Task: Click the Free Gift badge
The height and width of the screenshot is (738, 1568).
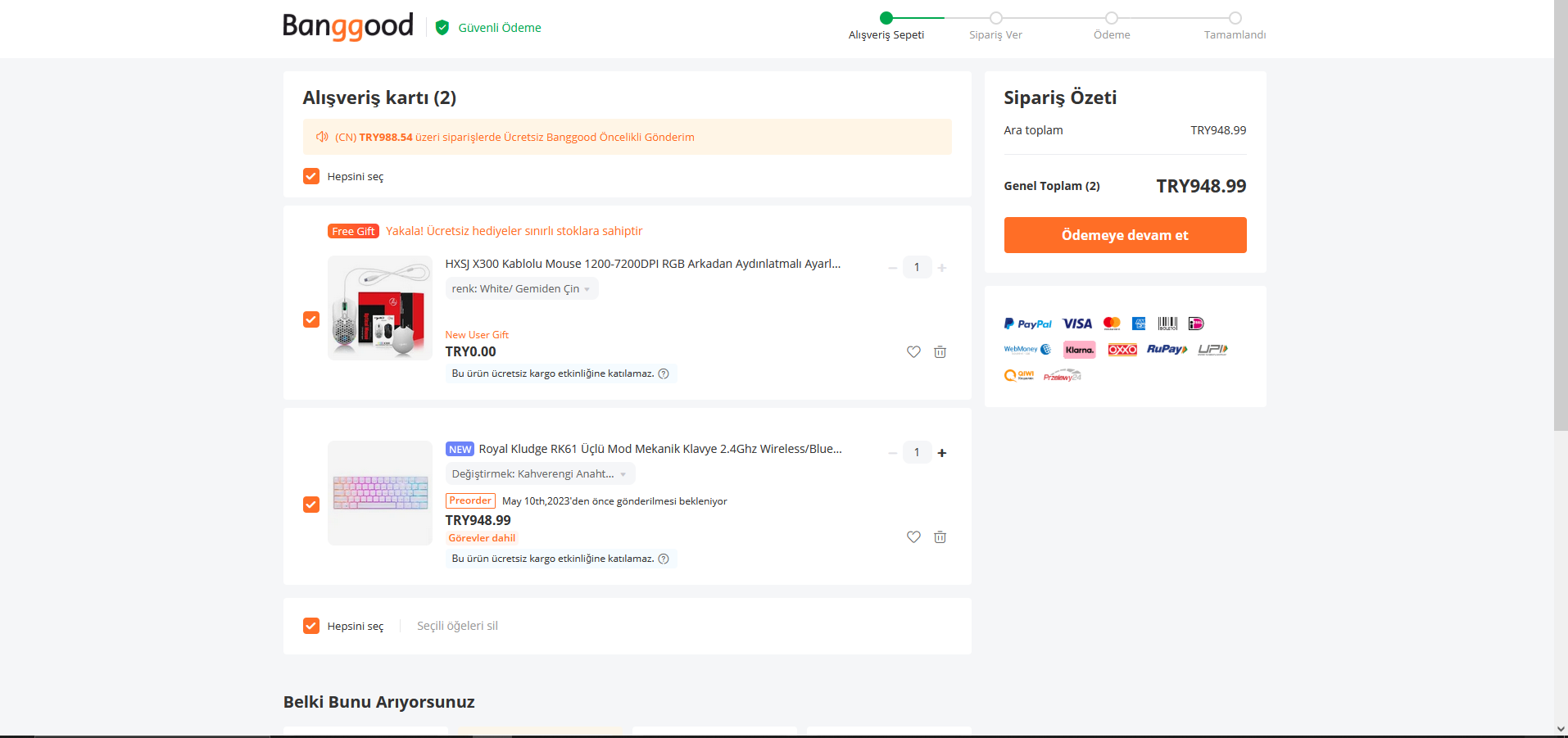Action: (x=353, y=231)
